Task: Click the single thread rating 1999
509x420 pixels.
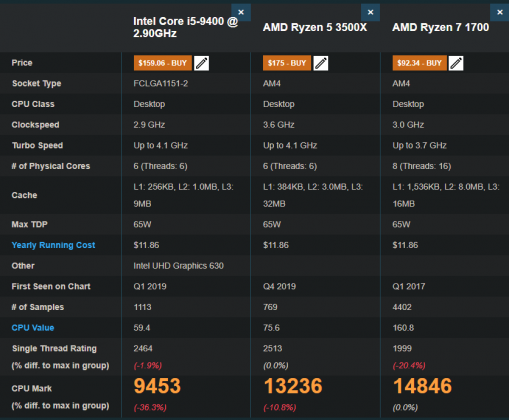Action: (402, 348)
